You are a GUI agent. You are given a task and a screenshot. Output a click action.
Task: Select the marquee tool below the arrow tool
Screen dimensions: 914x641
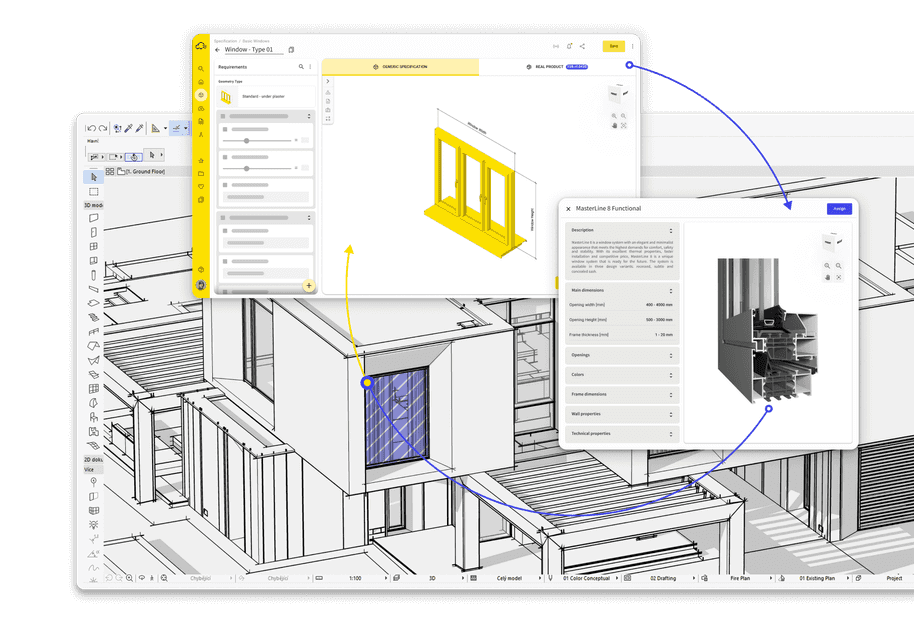(94, 191)
